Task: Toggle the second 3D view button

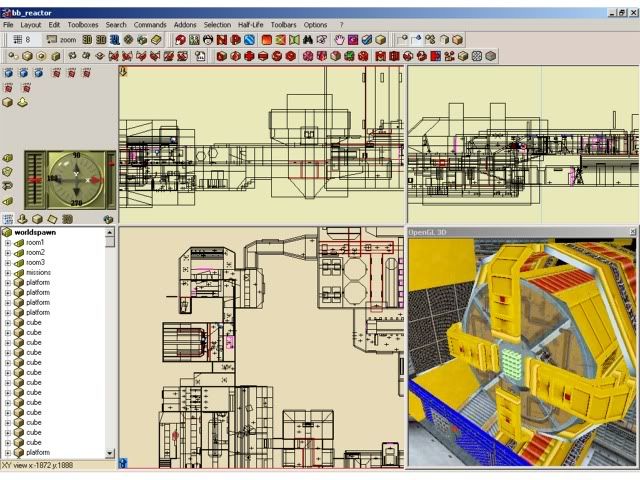Action: click(101, 40)
